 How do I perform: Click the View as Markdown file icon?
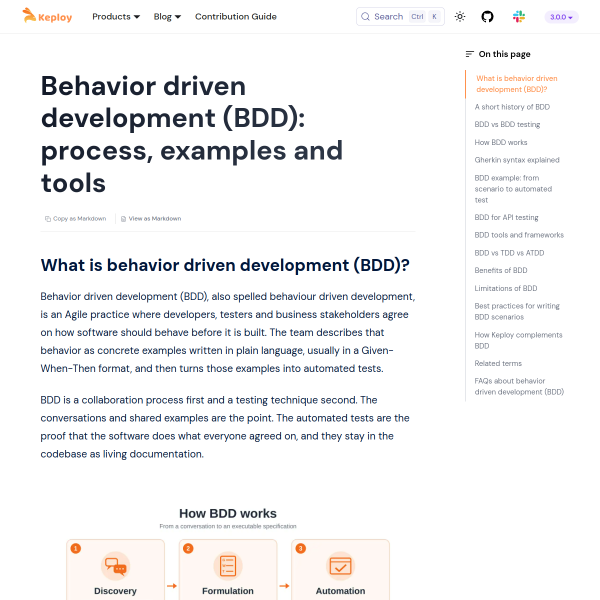click(x=123, y=219)
